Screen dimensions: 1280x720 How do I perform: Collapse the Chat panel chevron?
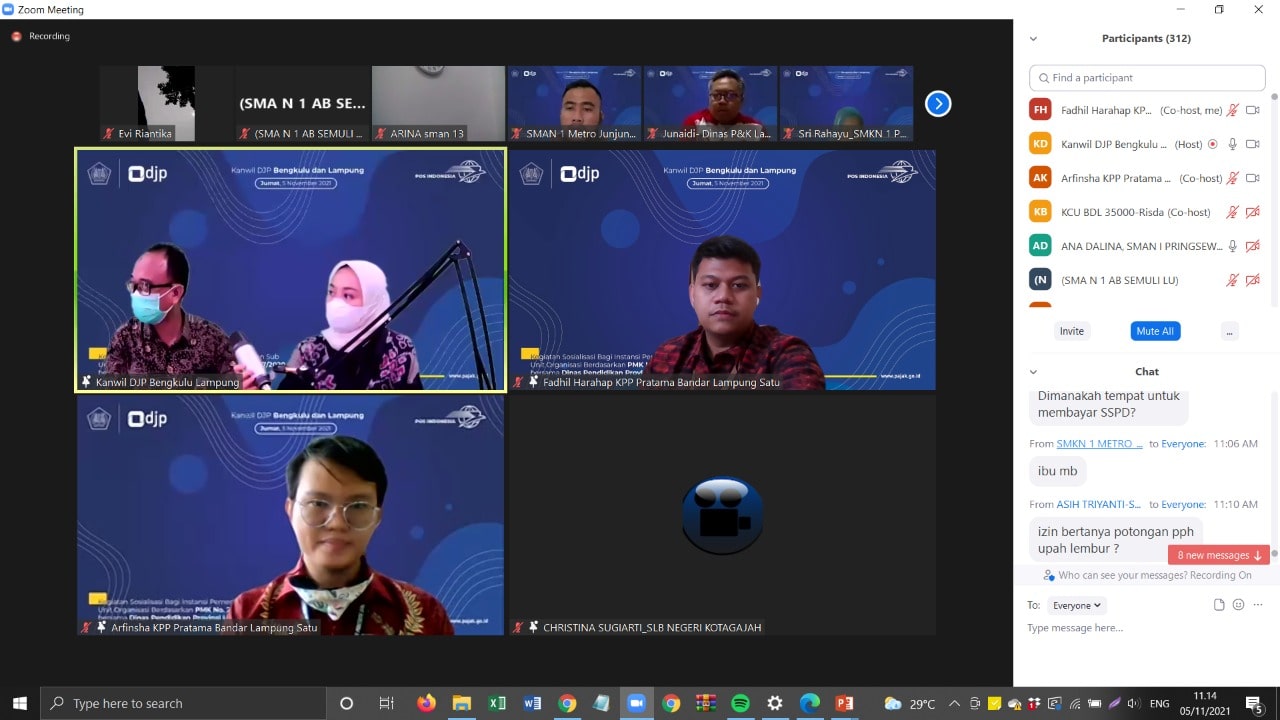[1033, 372]
